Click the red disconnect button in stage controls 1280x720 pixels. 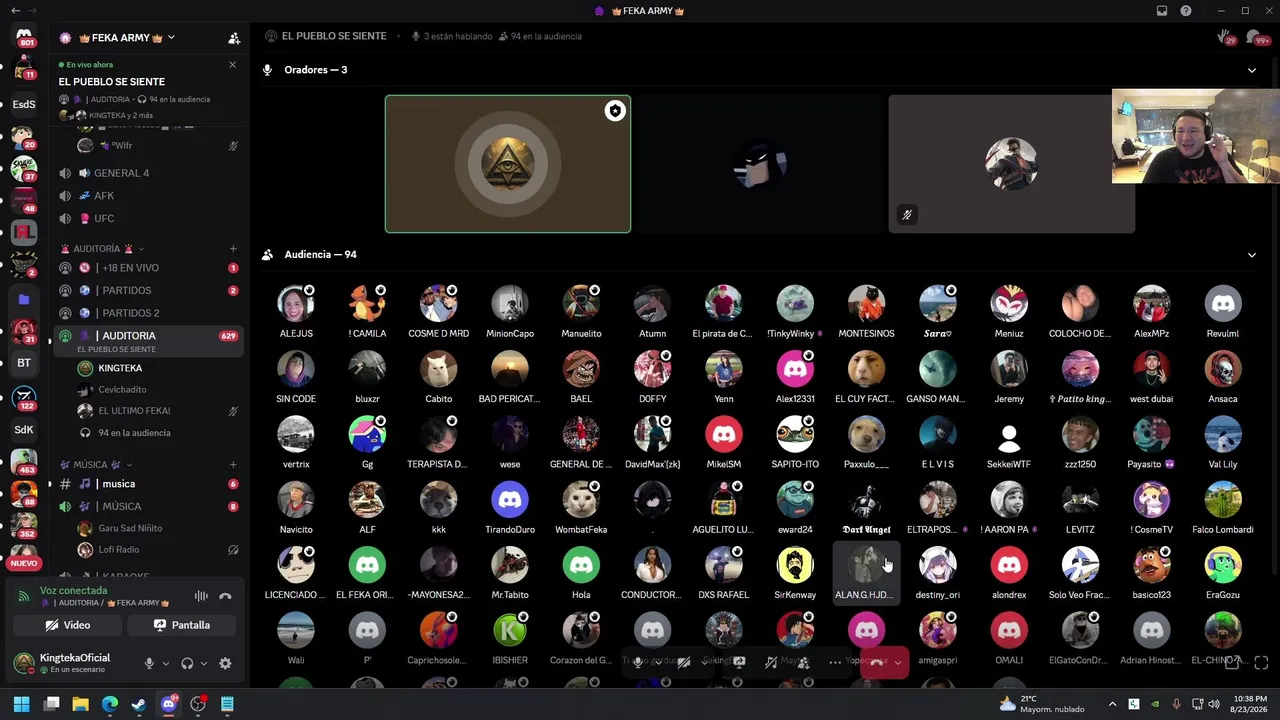(x=876, y=661)
